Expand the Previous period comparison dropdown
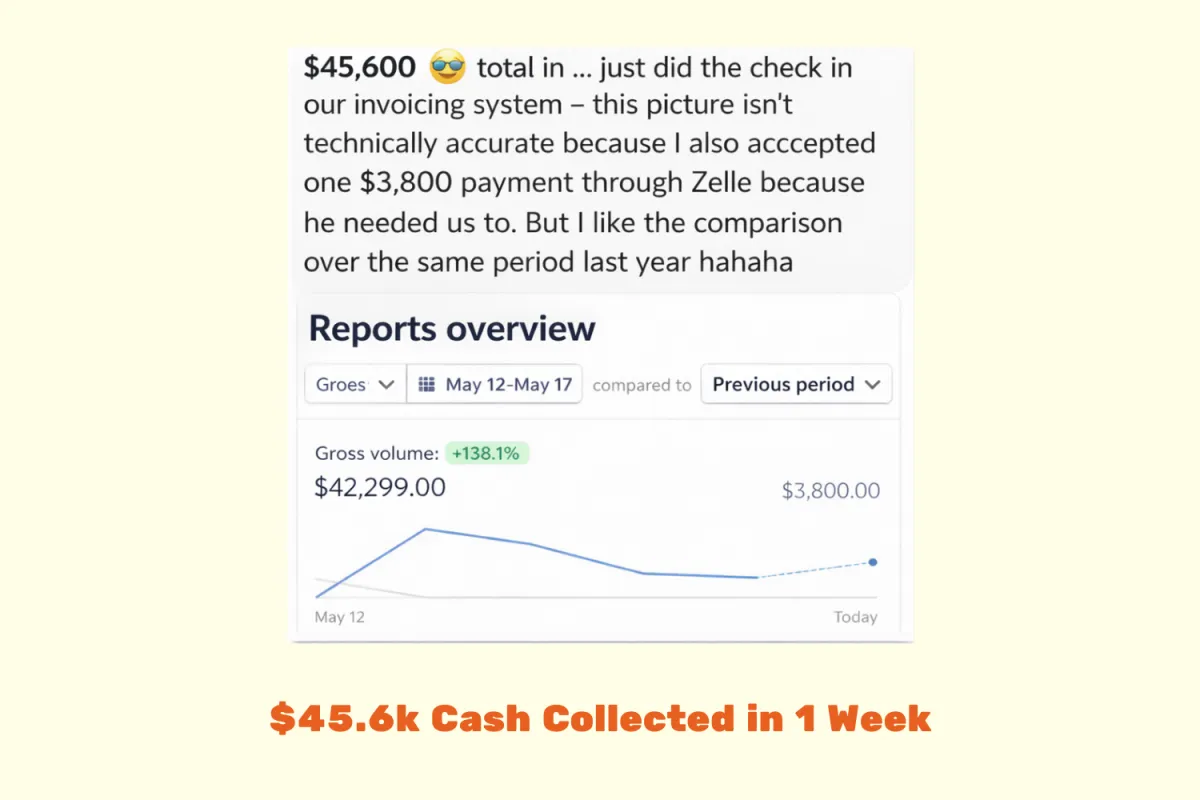 tap(796, 384)
